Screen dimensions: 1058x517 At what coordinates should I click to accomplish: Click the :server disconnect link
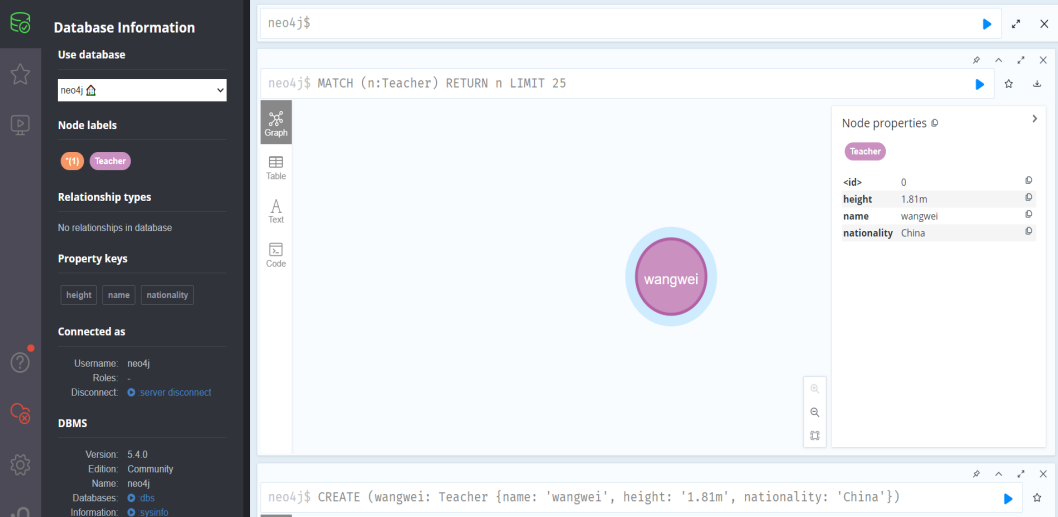click(x=174, y=392)
